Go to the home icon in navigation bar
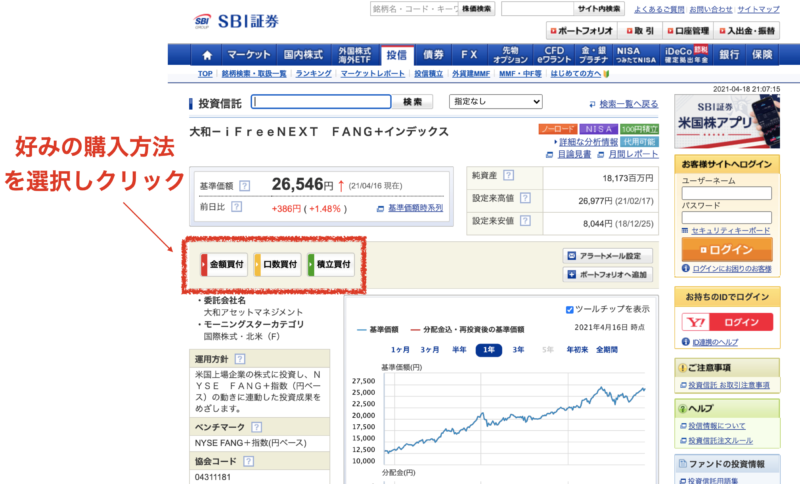This screenshot has height=484, width=800. 207,55
